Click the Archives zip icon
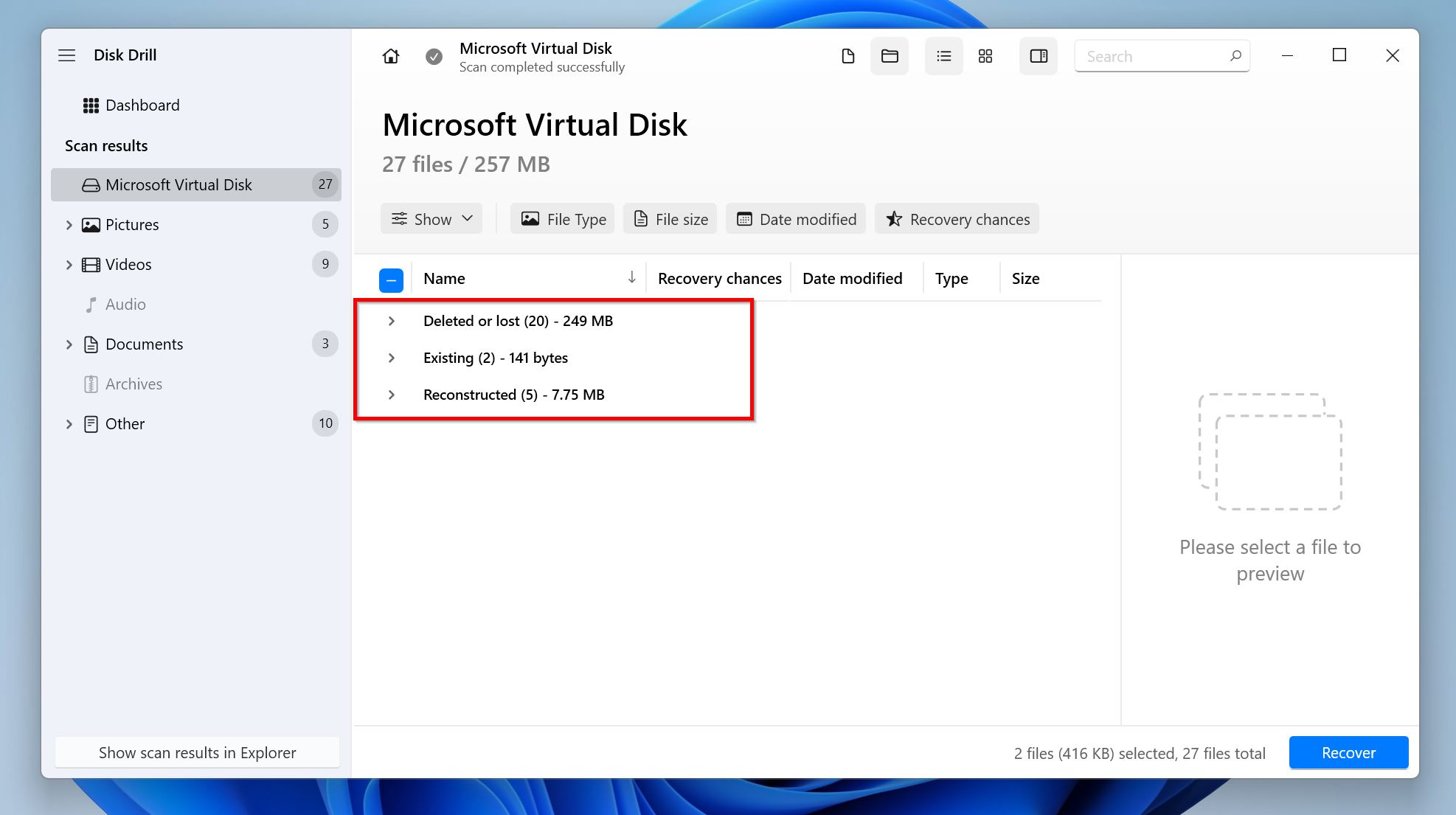 pyautogui.click(x=90, y=384)
